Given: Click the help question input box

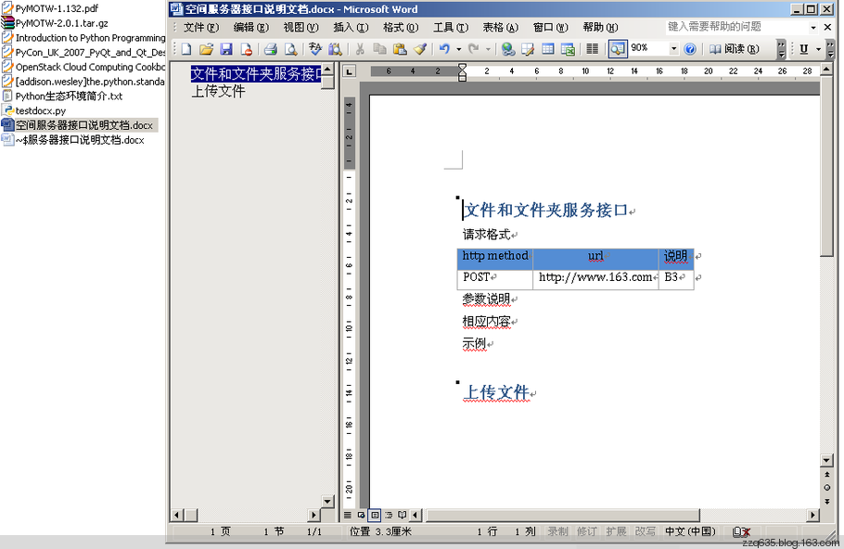Looking at the screenshot, I should tap(736, 27).
